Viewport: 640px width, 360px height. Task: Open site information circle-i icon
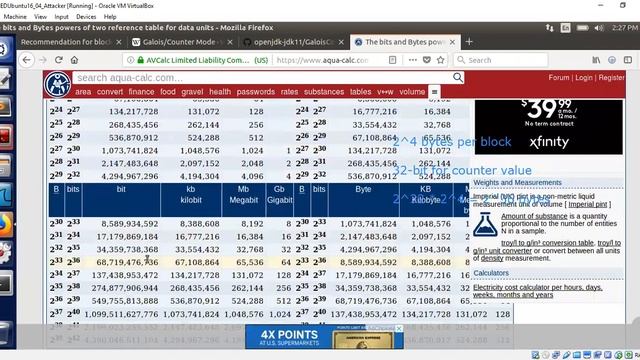131,60
